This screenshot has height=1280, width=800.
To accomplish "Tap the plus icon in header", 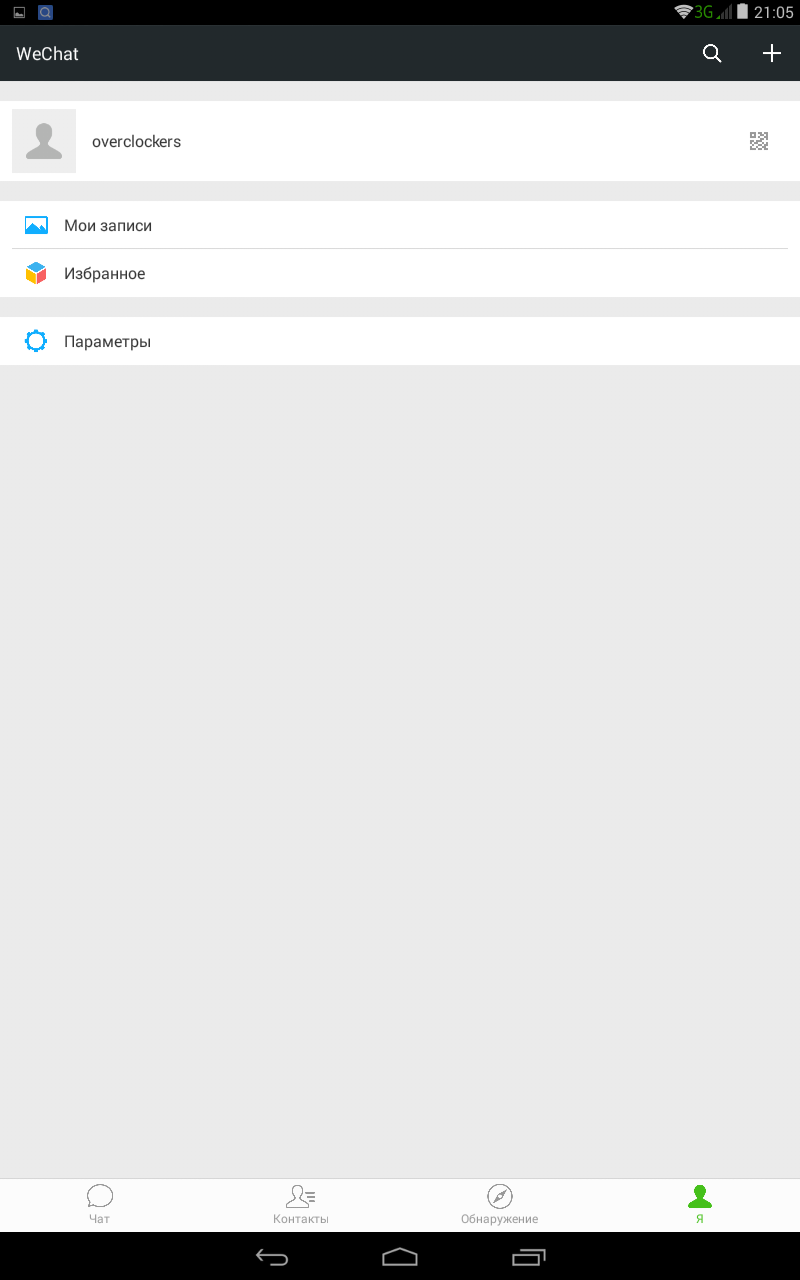I will (771, 54).
